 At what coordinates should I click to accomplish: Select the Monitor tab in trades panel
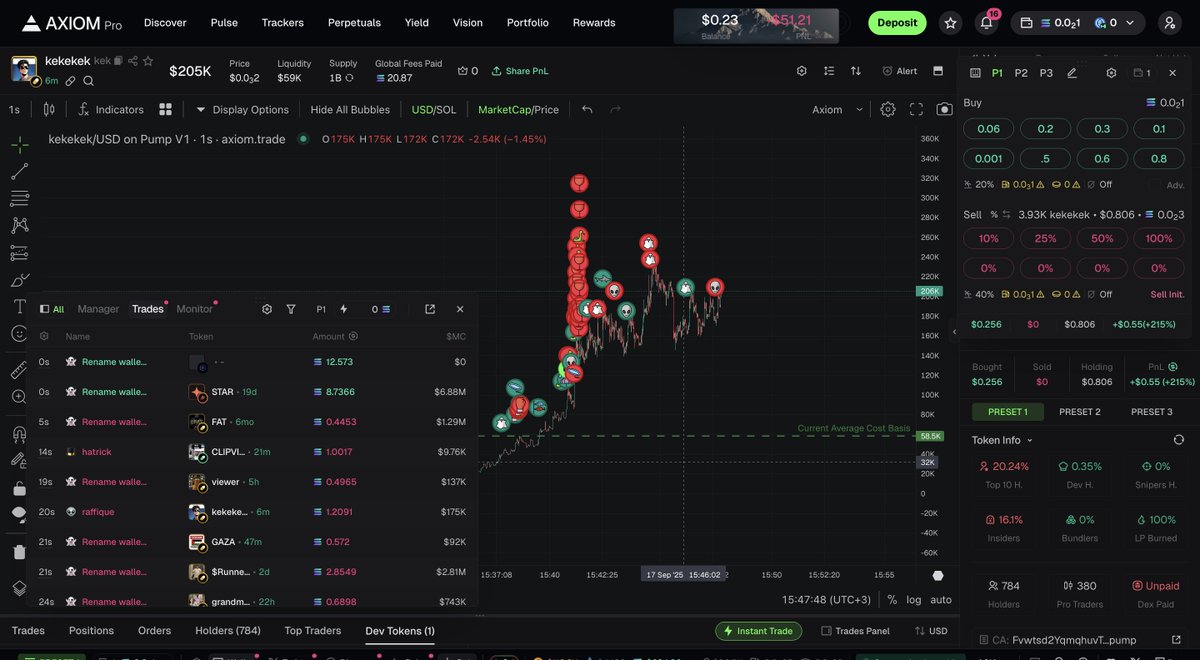click(195, 309)
